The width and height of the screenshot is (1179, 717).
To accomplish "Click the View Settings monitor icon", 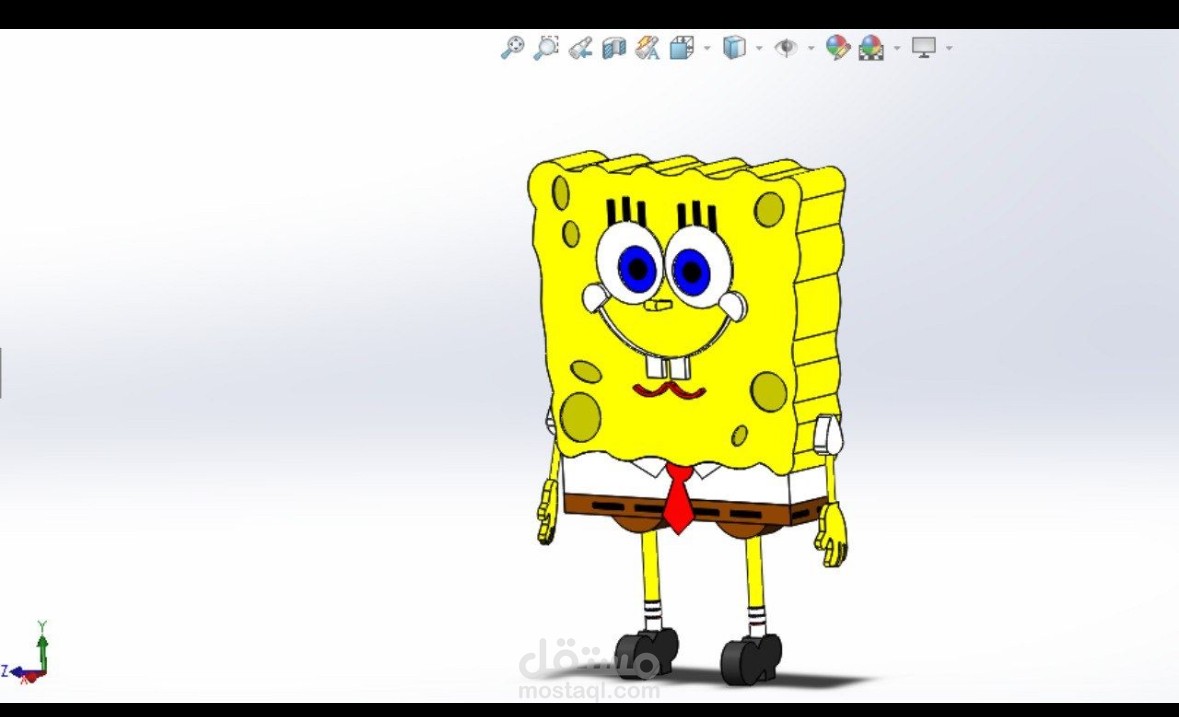I will [923, 47].
